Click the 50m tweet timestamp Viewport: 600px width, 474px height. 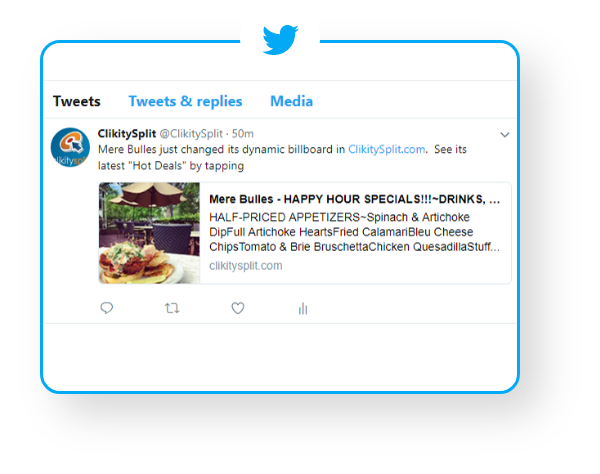243,134
